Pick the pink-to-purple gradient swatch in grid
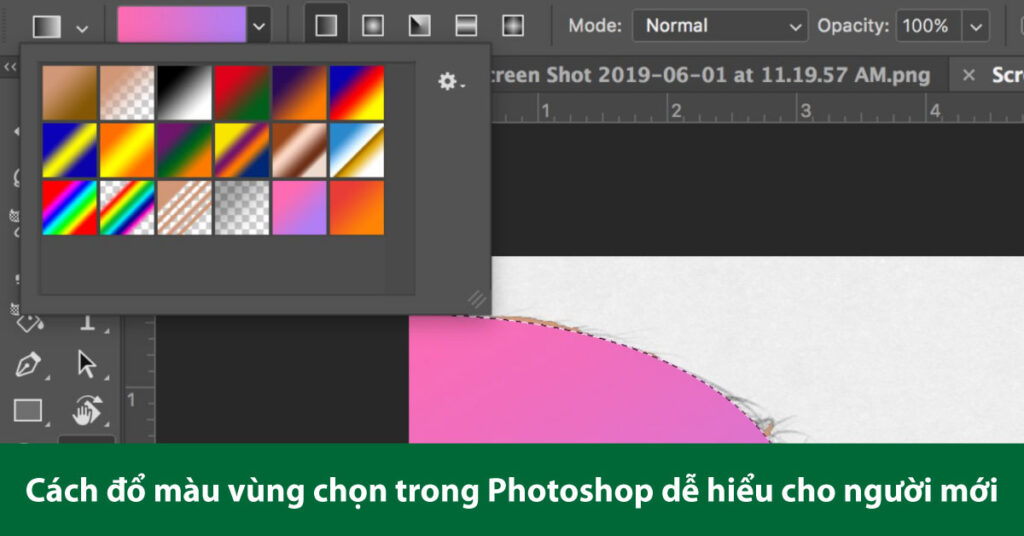The width and height of the screenshot is (1024, 536). (x=299, y=208)
